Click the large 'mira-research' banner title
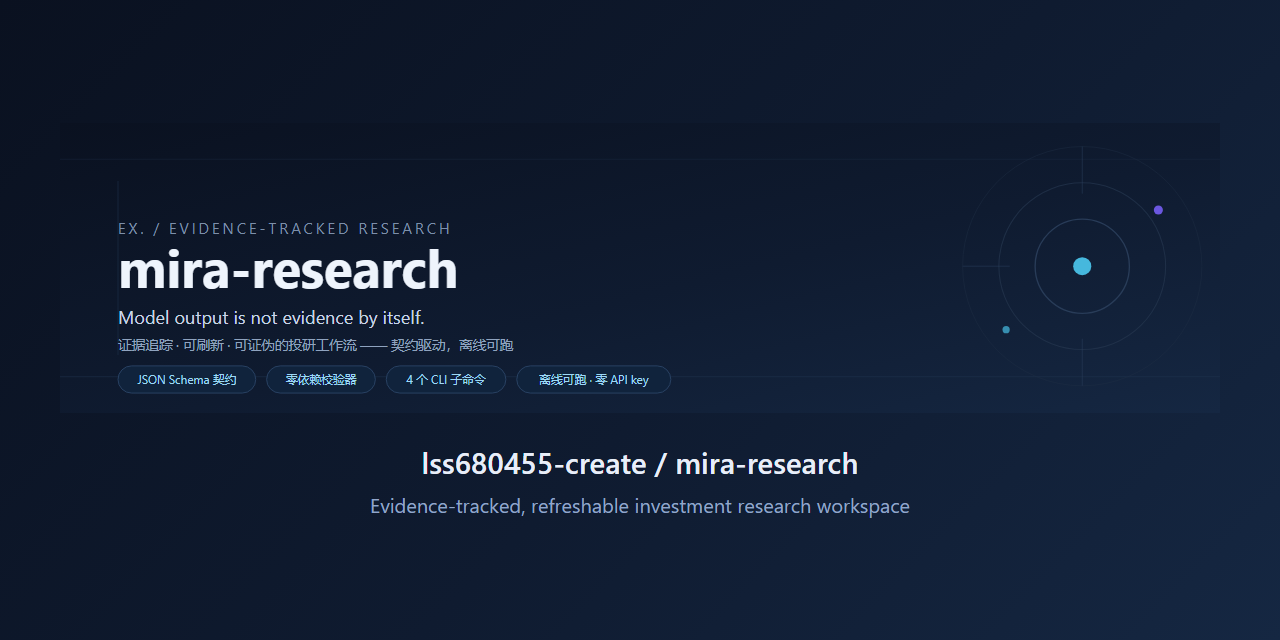This screenshot has width=1280, height=640. click(x=288, y=270)
